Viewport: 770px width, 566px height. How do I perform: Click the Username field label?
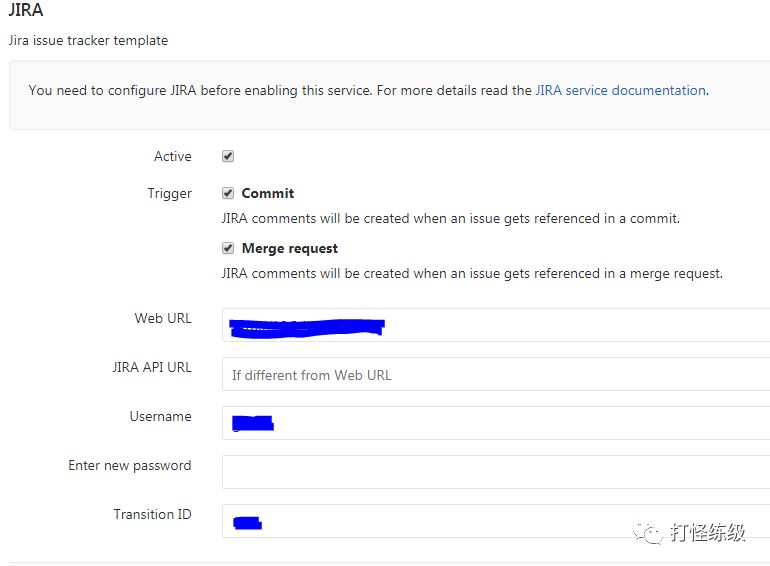coord(161,416)
